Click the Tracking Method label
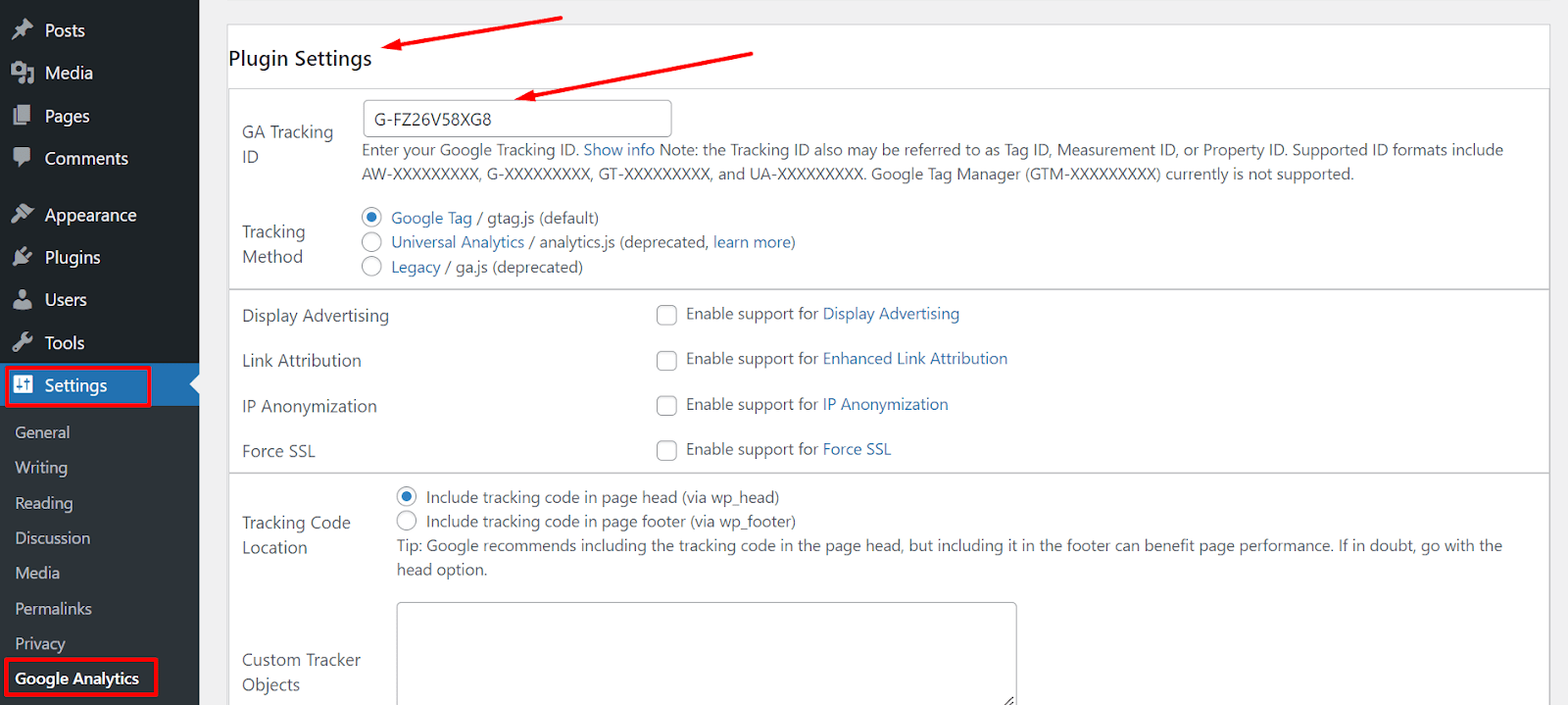The image size is (1568, 705). pyautogui.click(x=273, y=244)
